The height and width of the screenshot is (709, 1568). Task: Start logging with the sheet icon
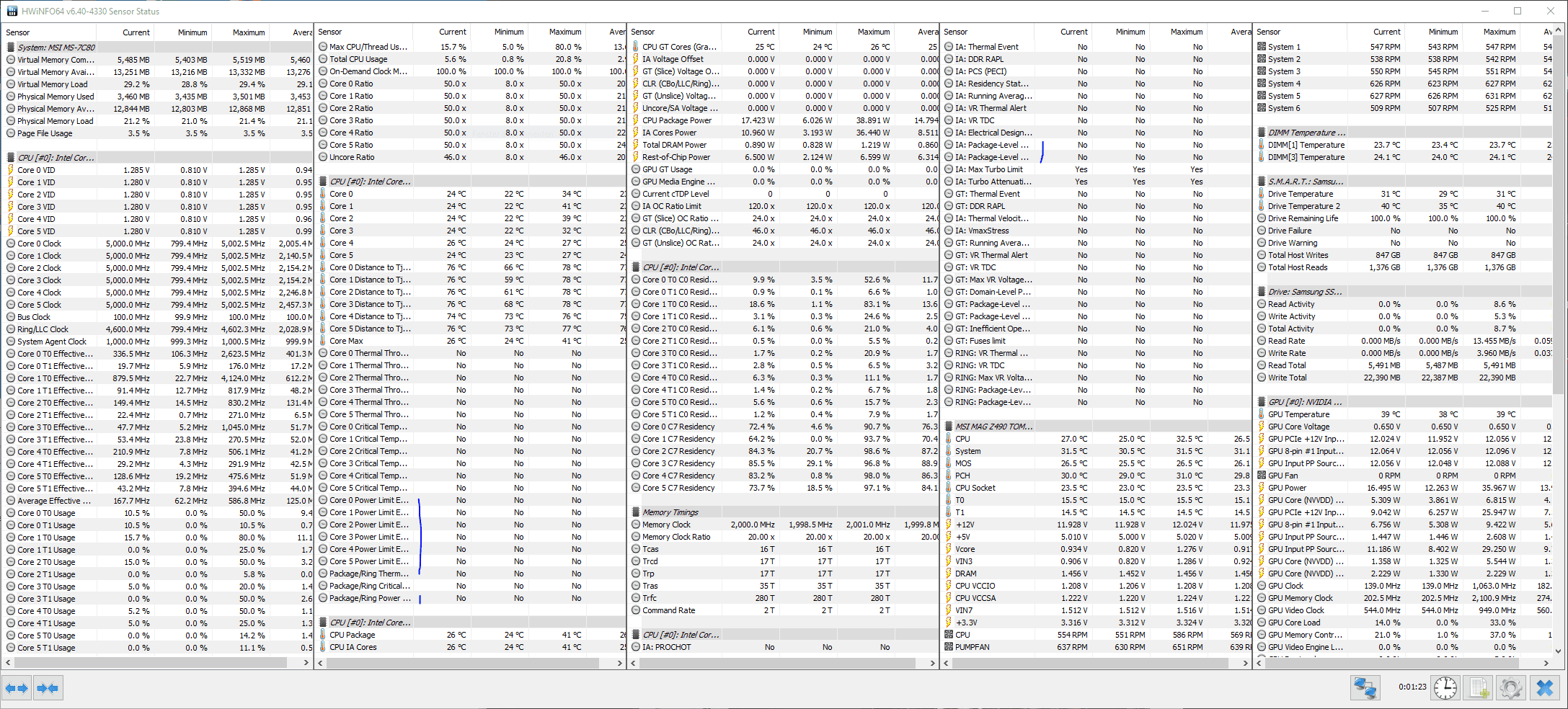1479,688
